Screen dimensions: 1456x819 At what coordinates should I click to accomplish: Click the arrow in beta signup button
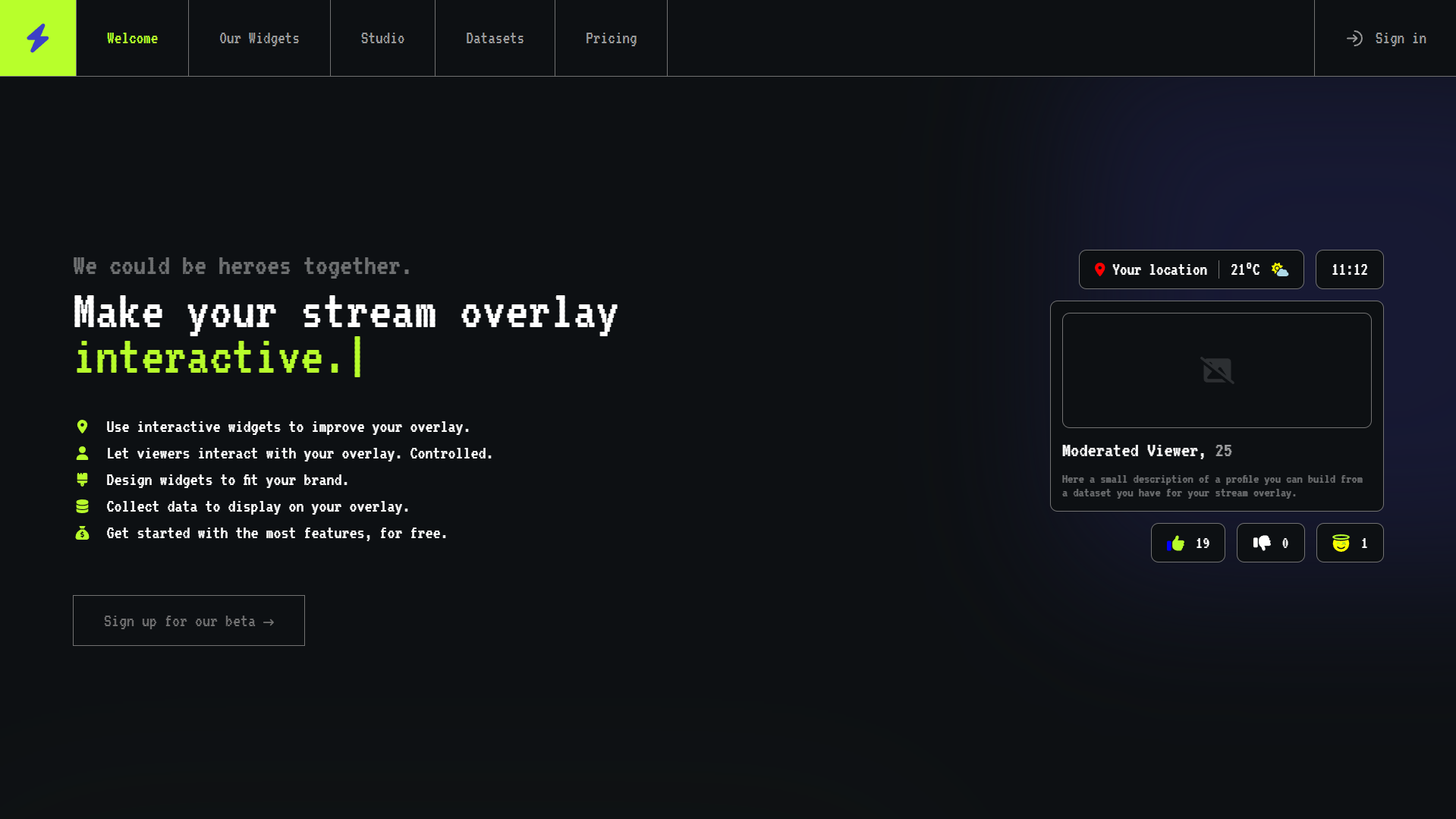coord(269,622)
